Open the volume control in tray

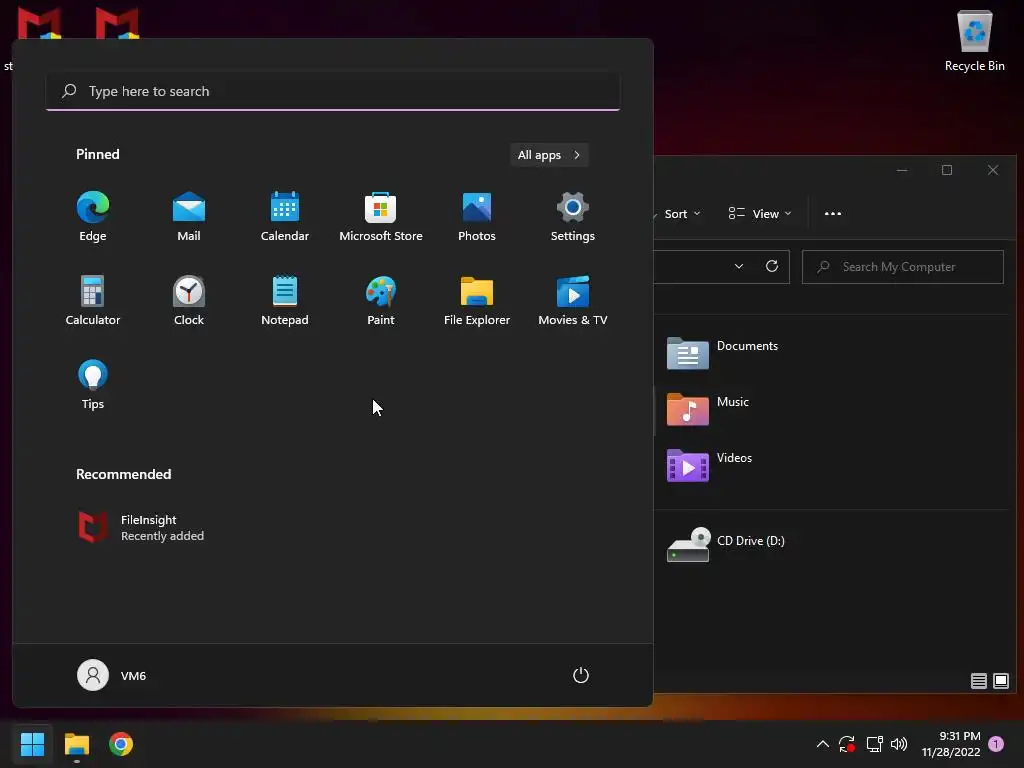point(899,744)
